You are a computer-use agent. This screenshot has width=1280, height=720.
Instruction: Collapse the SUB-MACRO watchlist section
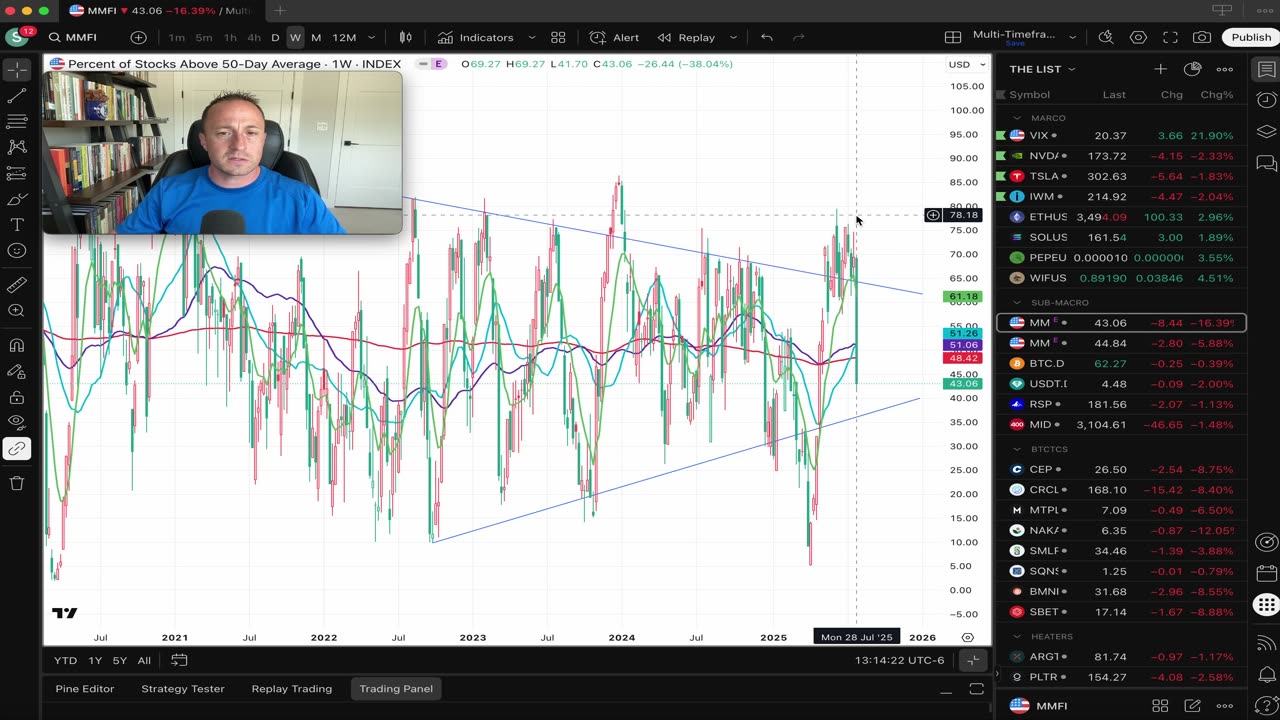[x=1017, y=302]
